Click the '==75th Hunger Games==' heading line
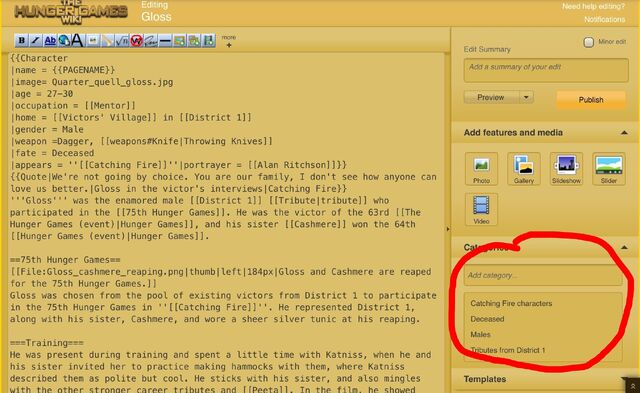 [65, 260]
